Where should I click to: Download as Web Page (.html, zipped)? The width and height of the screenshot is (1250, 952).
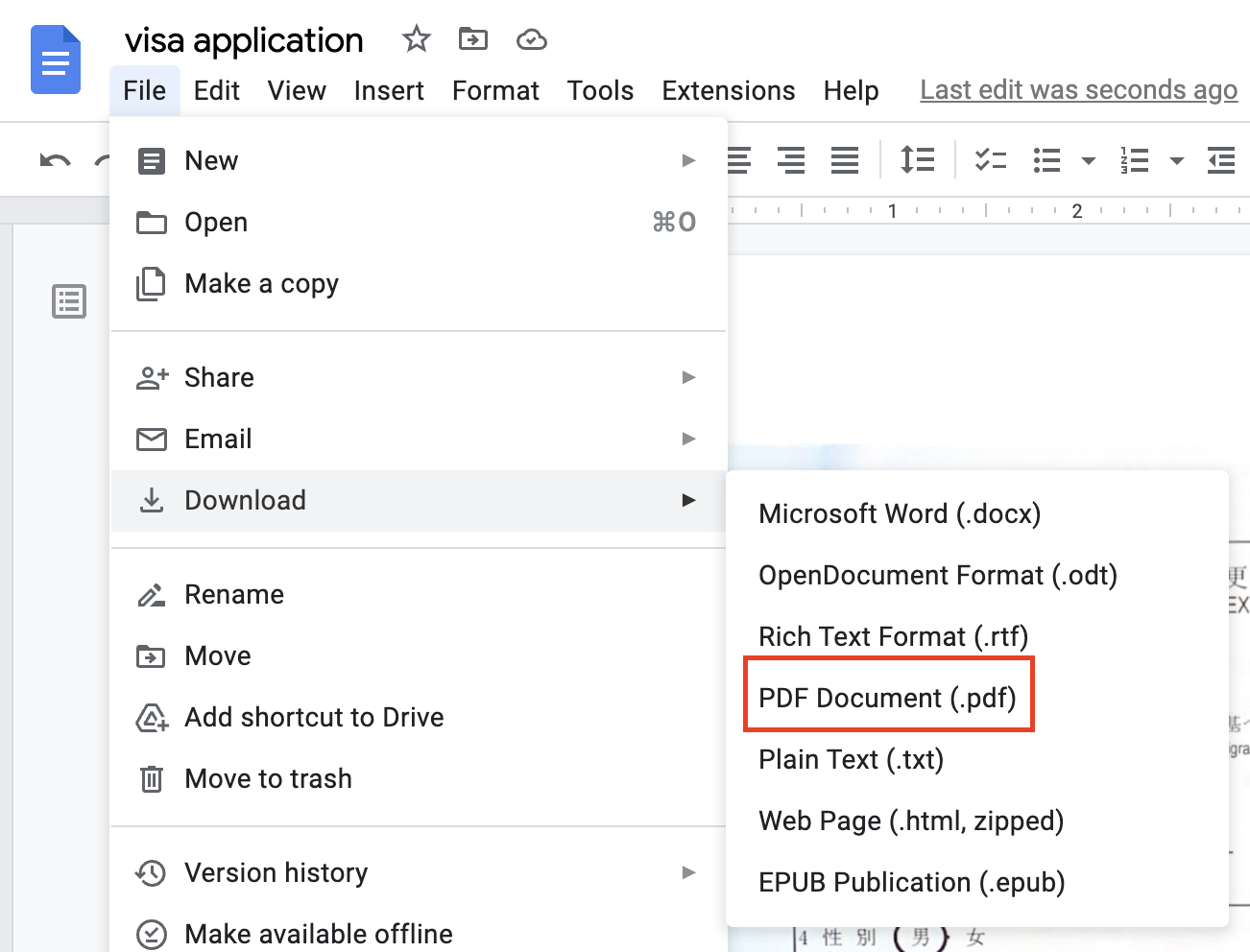[x=977, y=821]
